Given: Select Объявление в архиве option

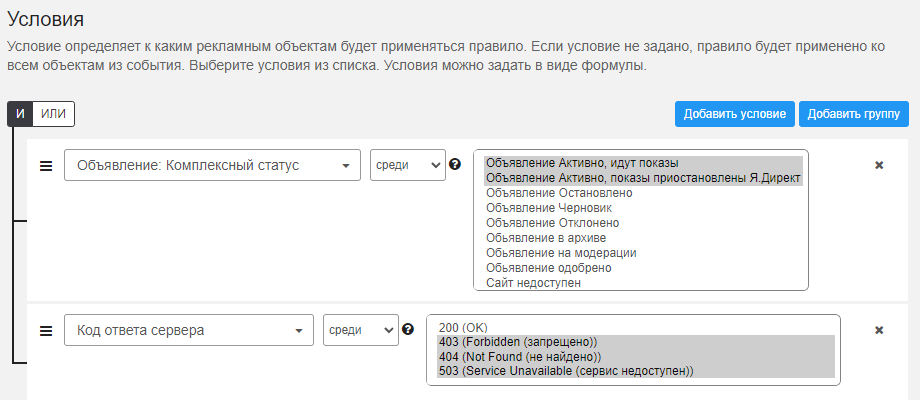Looking at the screenshot, I should click(643, 238).
